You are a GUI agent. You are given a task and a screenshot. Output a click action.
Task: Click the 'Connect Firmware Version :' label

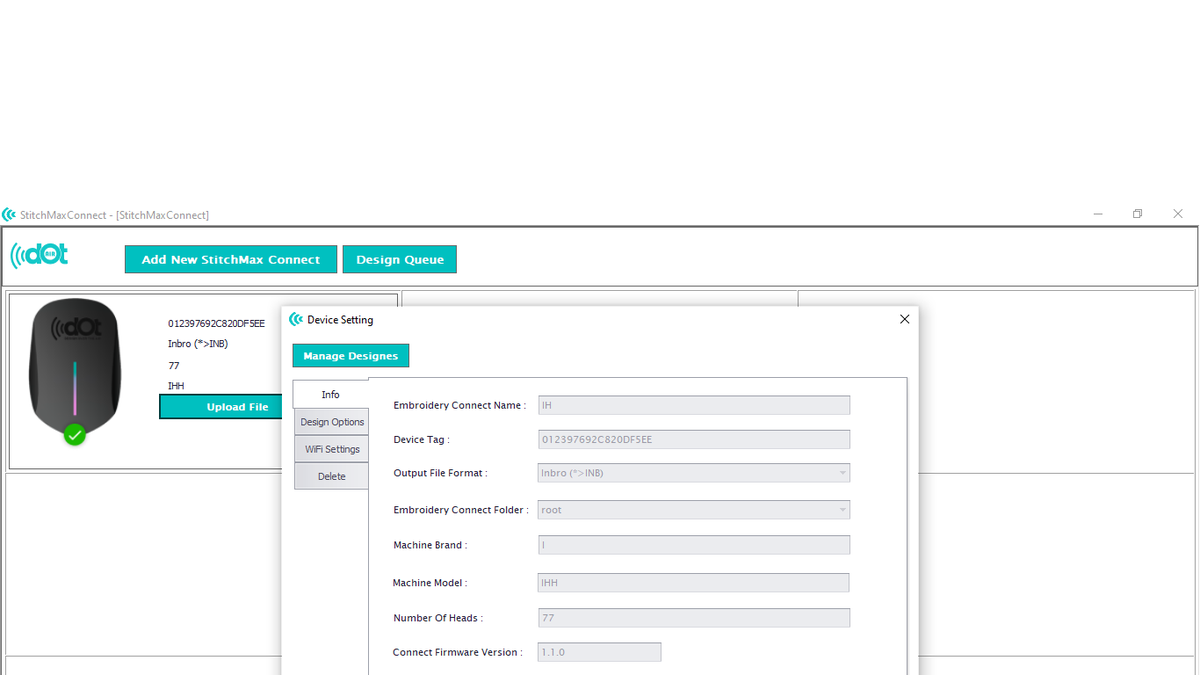point(458,652)
